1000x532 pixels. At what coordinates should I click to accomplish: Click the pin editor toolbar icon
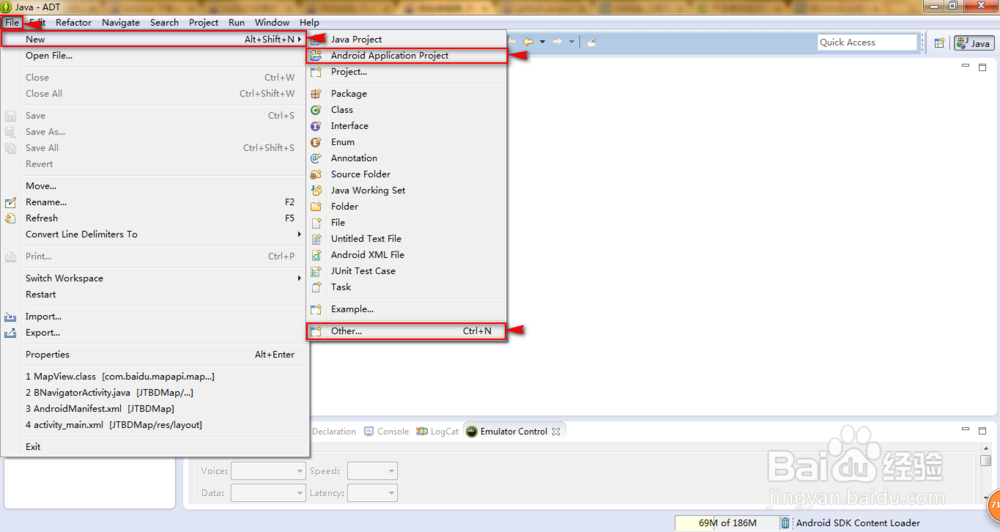tap(592, 42)
